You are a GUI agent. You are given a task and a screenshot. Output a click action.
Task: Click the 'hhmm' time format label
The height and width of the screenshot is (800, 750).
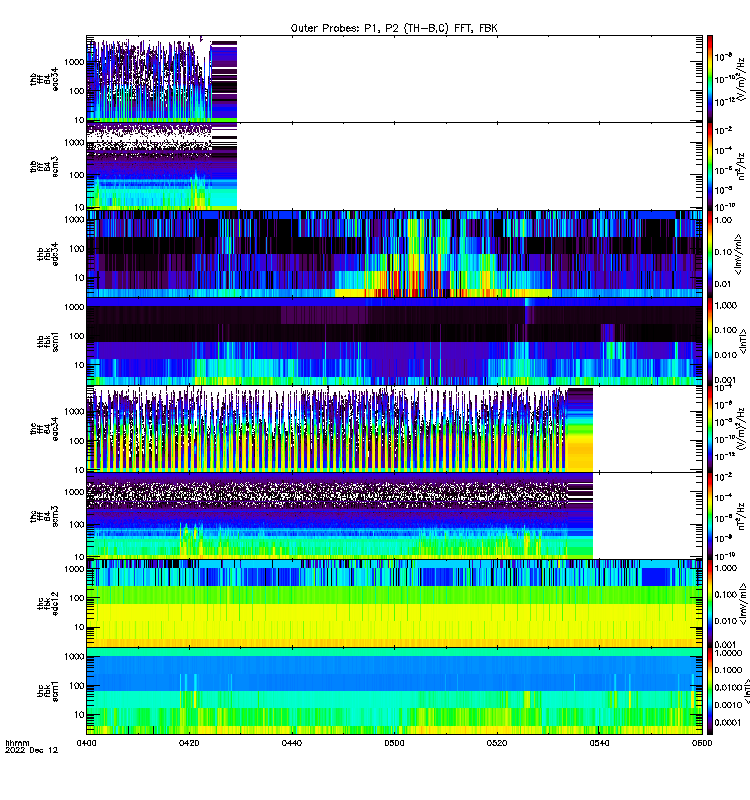pyautogui.click(x=17, y=743)
